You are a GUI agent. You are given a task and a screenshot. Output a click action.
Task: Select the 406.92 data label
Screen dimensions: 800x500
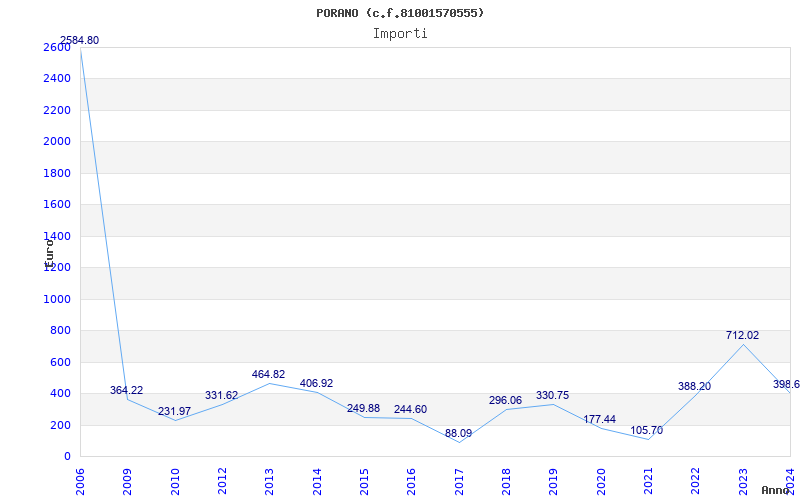[x=316, y=384]
